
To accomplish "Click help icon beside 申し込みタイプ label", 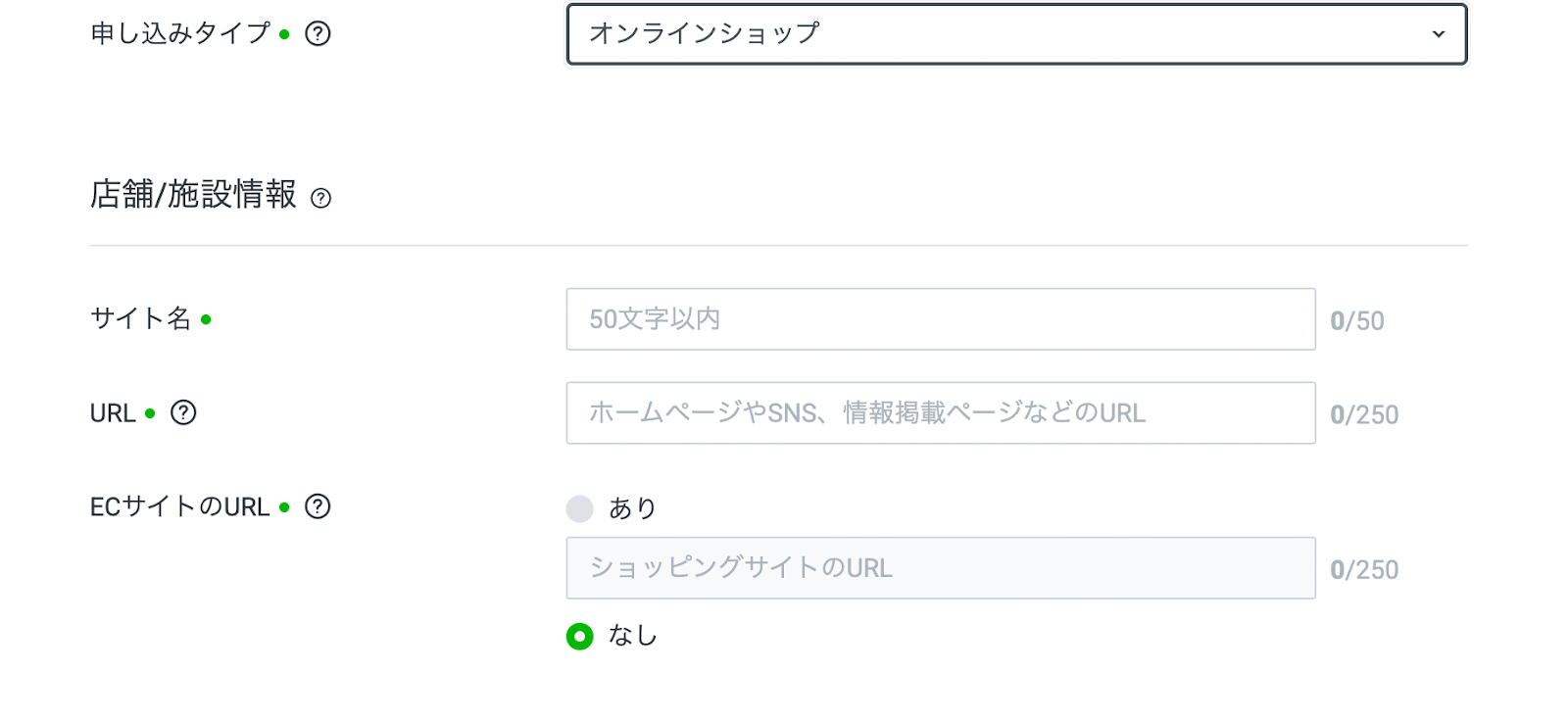I will [x=318, y=34].
